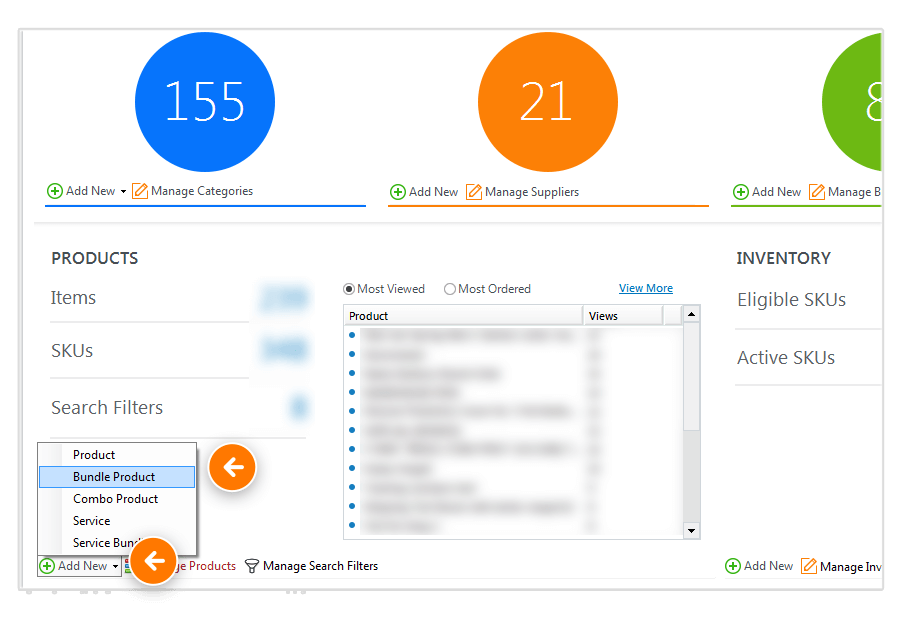
Task: Click the pencil icon beside Manage B
Action: coord(817,192)
